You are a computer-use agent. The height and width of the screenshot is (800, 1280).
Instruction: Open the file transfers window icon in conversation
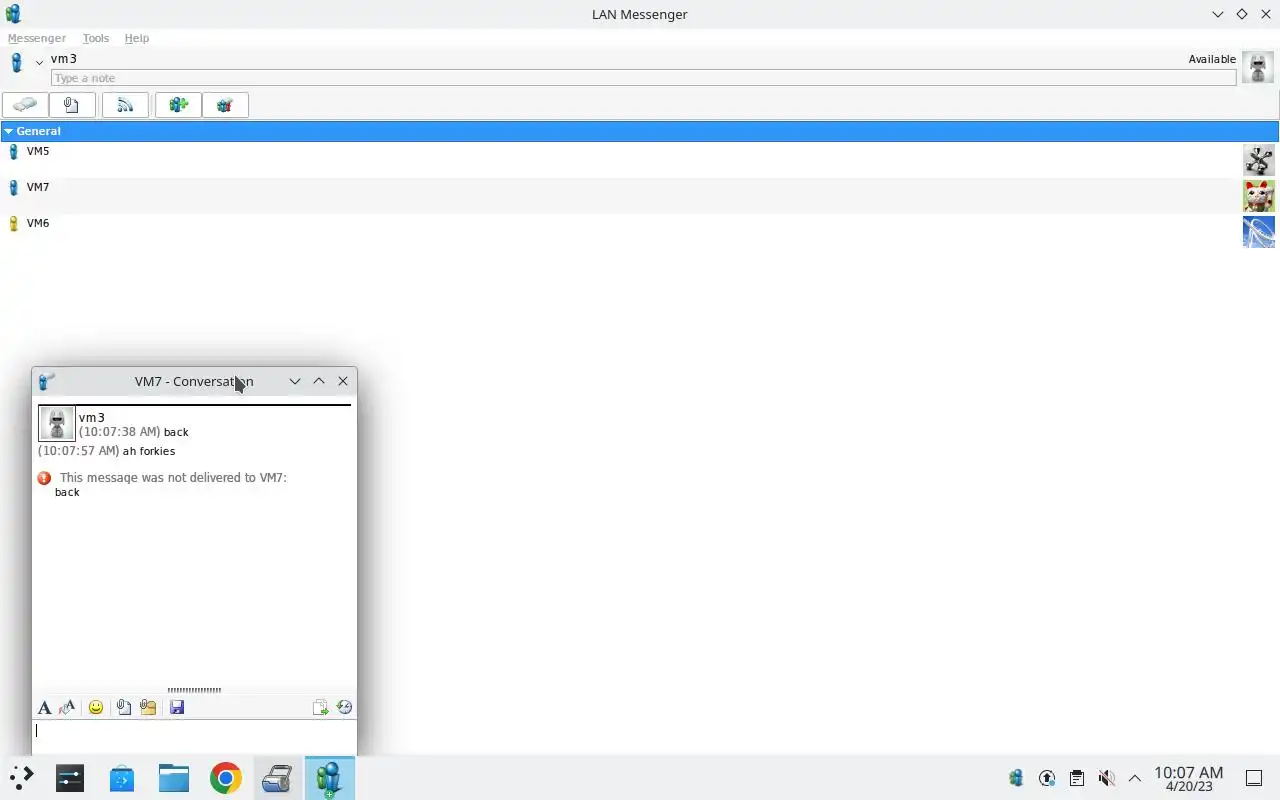[x=320, y=707]
